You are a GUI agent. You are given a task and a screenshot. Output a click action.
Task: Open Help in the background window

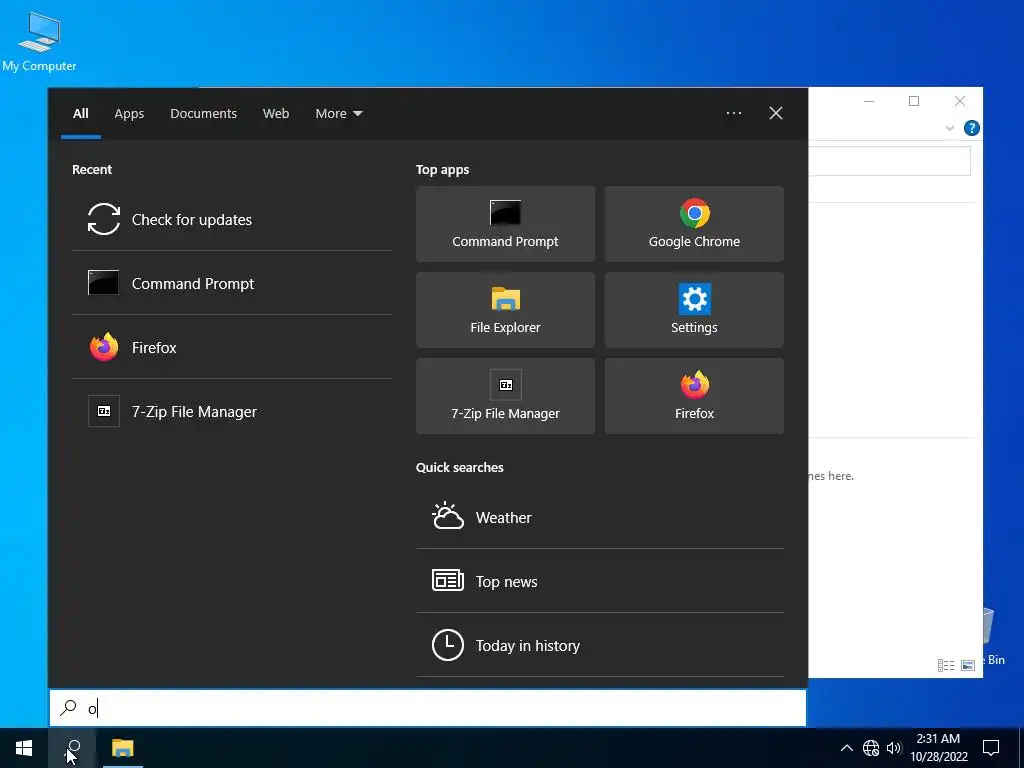(971, 128)
